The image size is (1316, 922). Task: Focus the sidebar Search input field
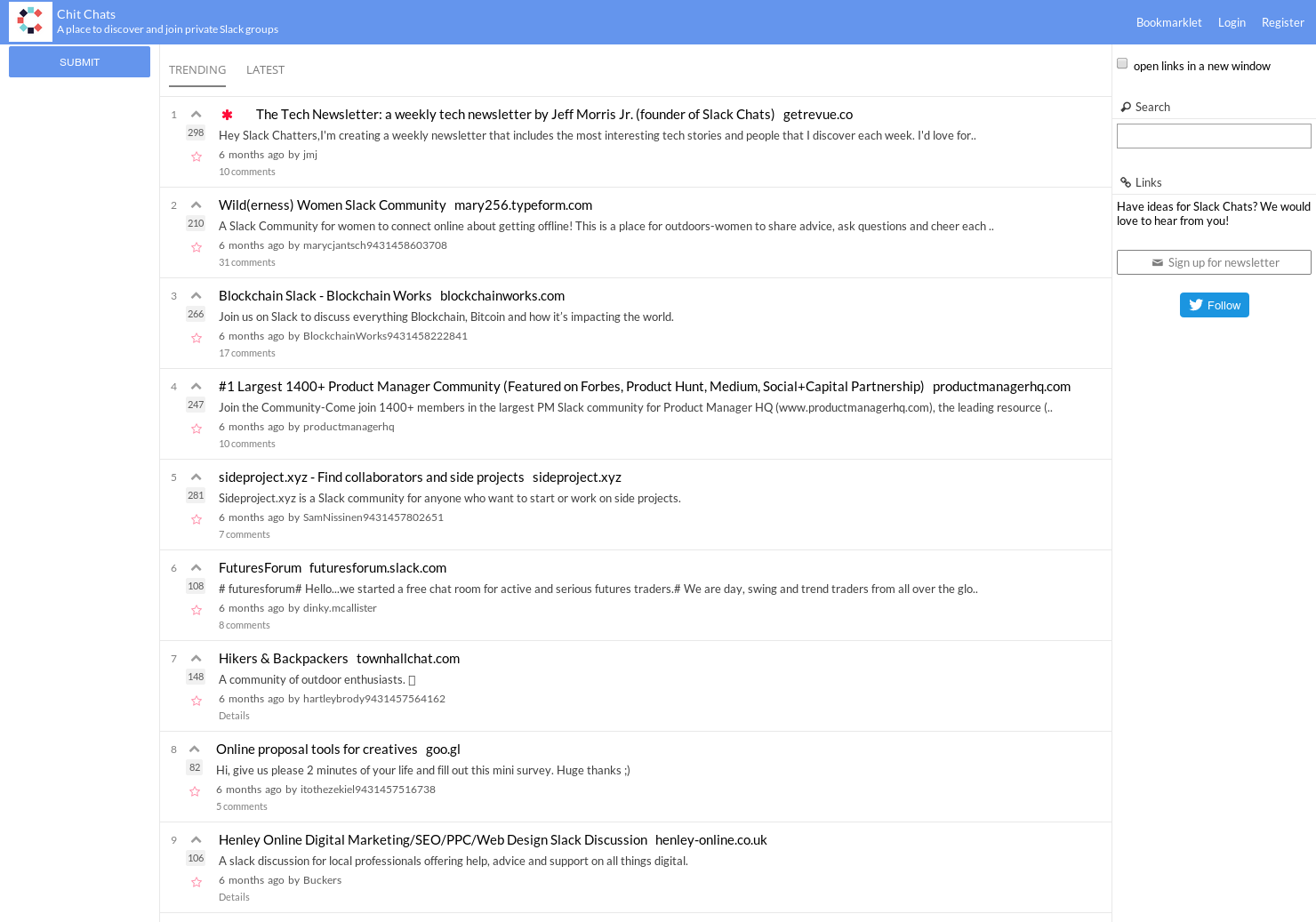(x=1214, y=136)
